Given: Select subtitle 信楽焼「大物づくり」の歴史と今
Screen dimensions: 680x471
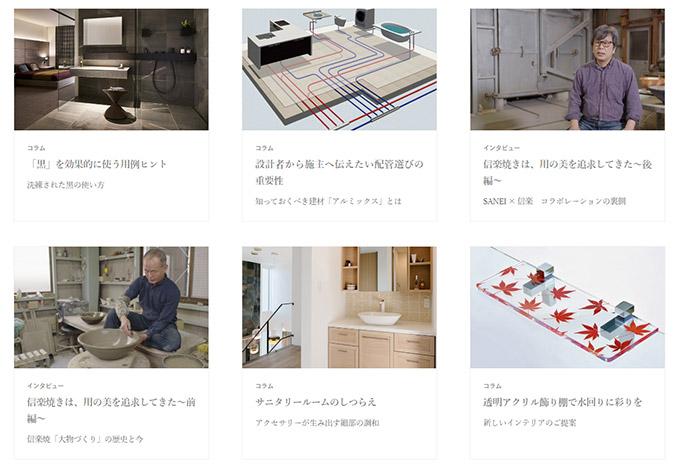Looking at the screenshot, I should tap(85, 439).
